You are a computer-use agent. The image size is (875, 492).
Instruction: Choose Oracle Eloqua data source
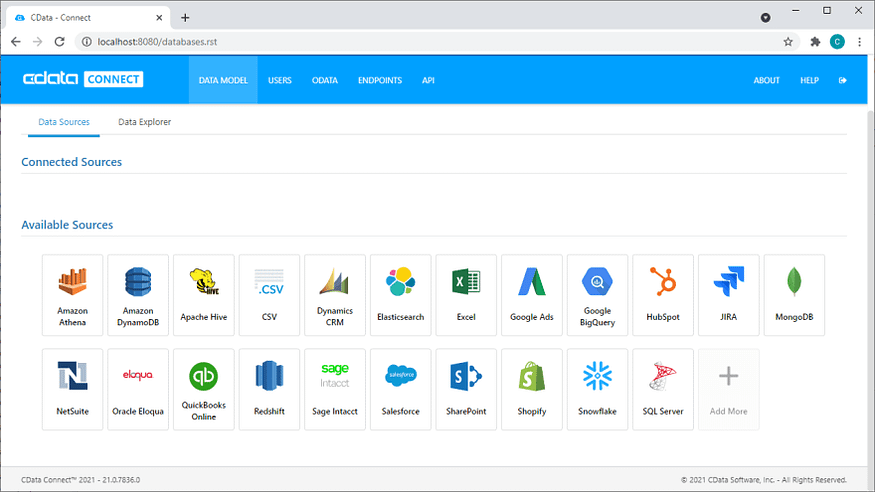[x=138, y=389]
